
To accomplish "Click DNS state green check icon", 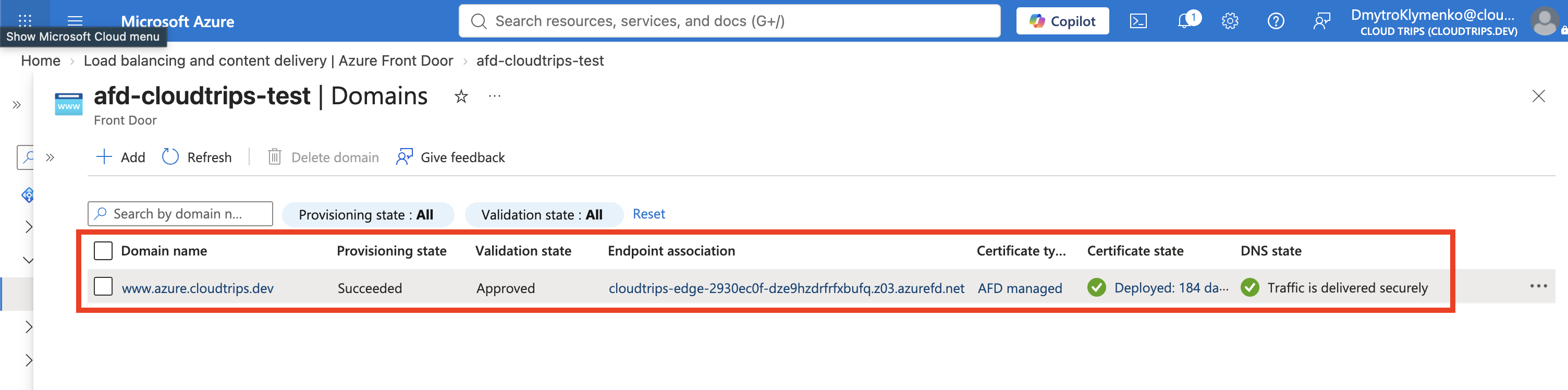I will point(1249,287).
